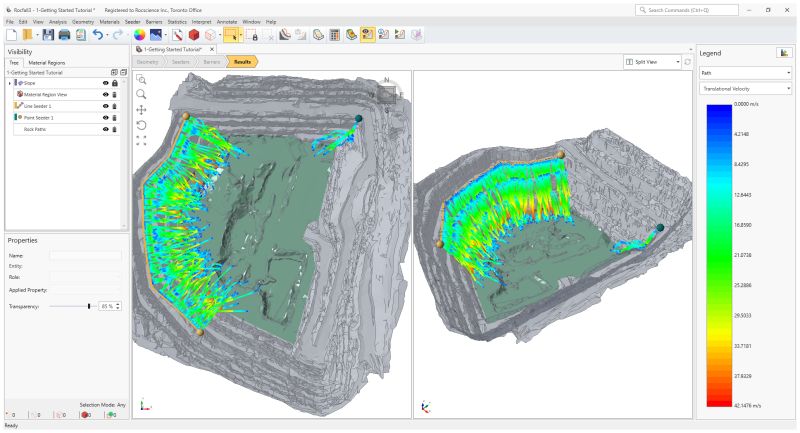
Task: Open the Undo history dropdown arrow
Action: click(x=107, y=35)
